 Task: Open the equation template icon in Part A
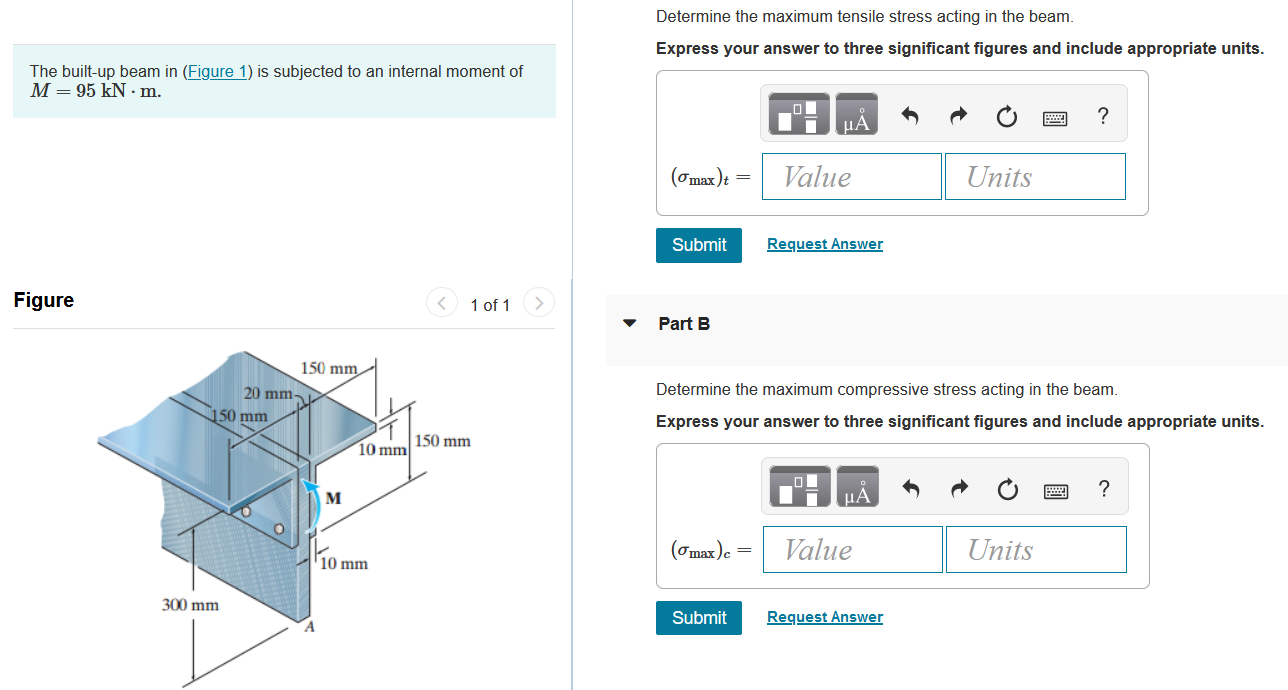pos(797,114)
